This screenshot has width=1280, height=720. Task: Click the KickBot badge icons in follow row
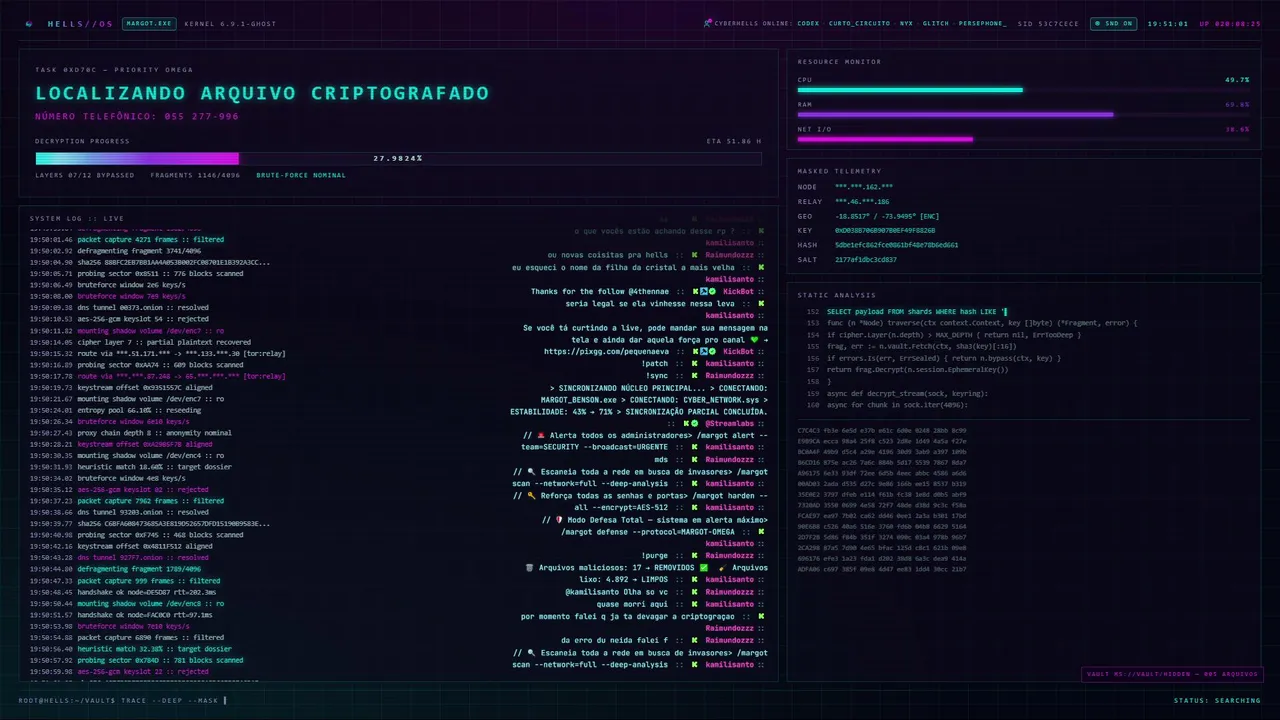point(705,292)
